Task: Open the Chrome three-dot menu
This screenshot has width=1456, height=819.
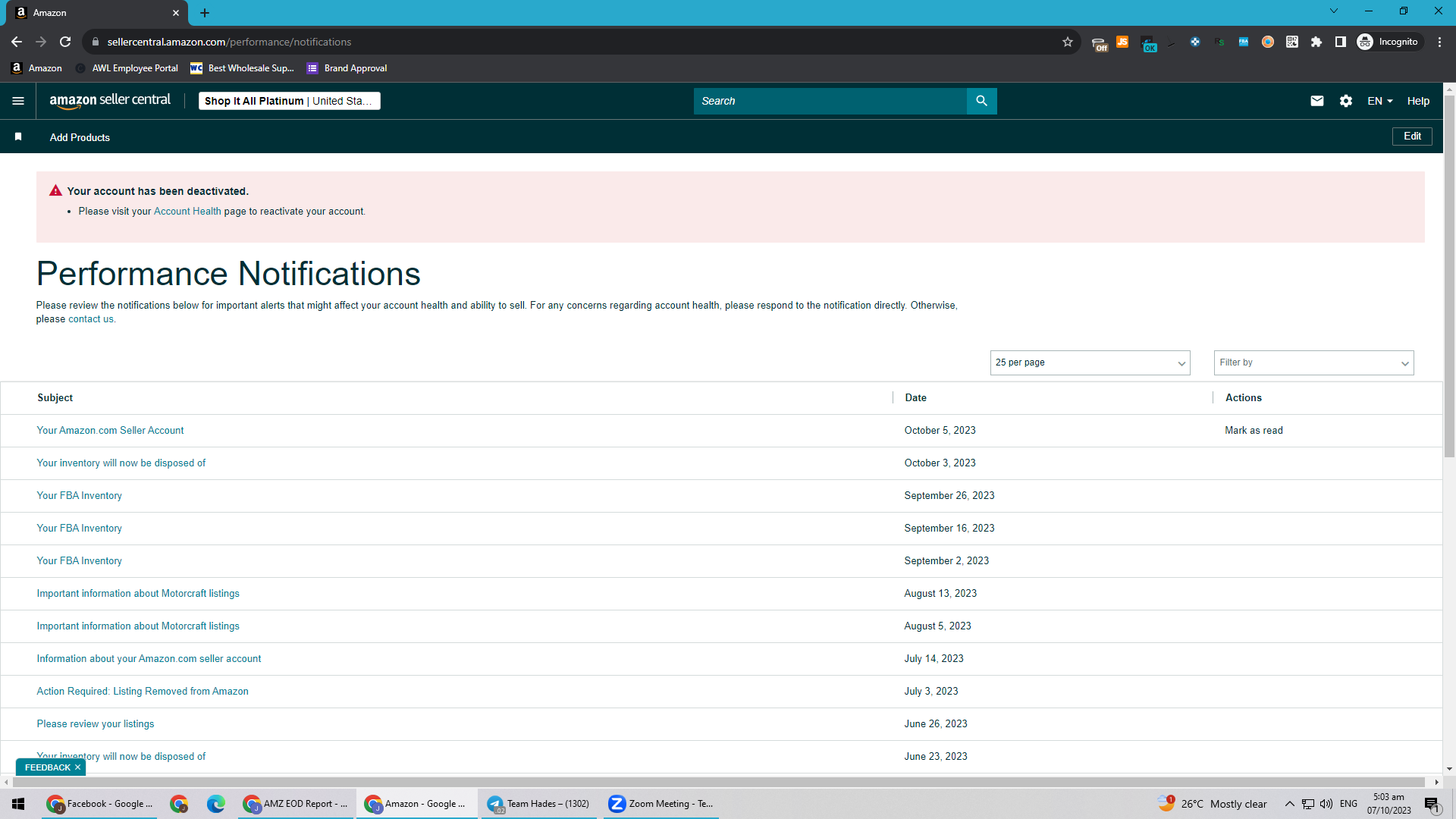Action: point(1439,42)
